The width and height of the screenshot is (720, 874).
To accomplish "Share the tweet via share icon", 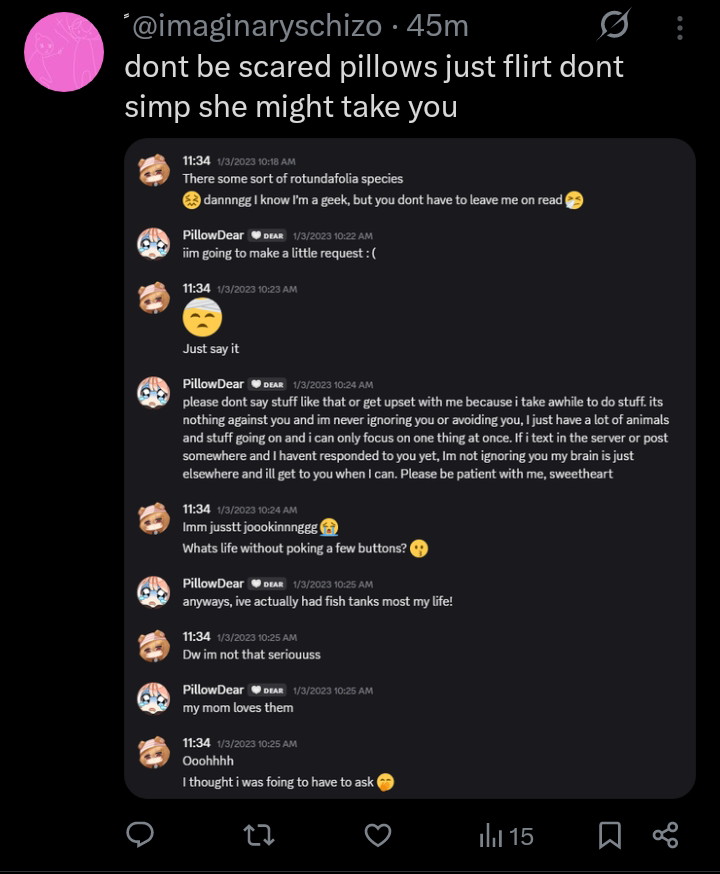I will pos(666,834).
